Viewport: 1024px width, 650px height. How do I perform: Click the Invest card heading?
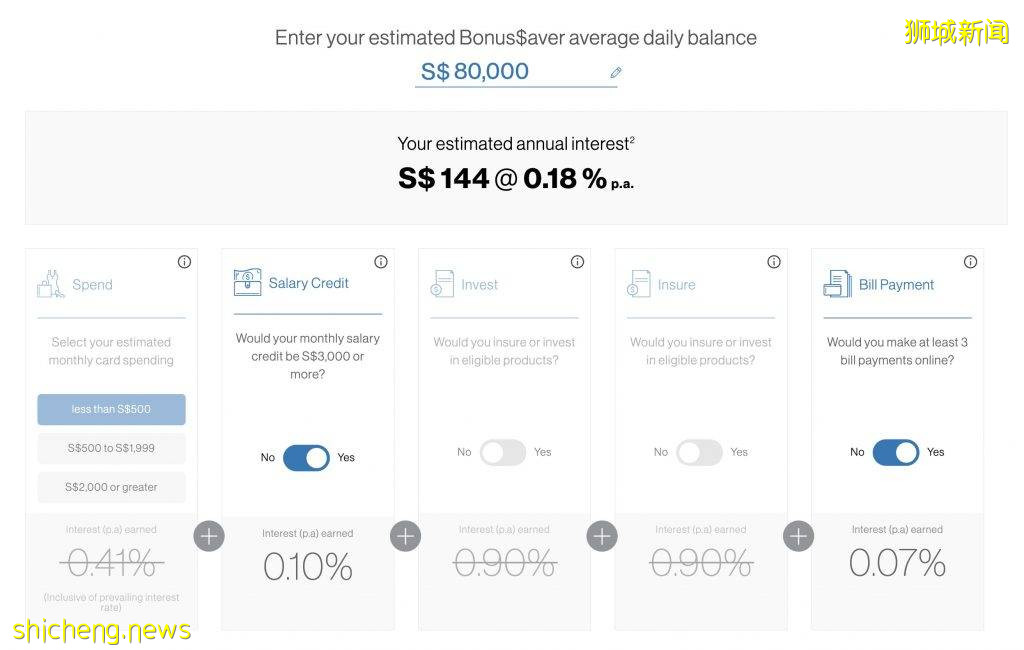(x=479, y=285)
